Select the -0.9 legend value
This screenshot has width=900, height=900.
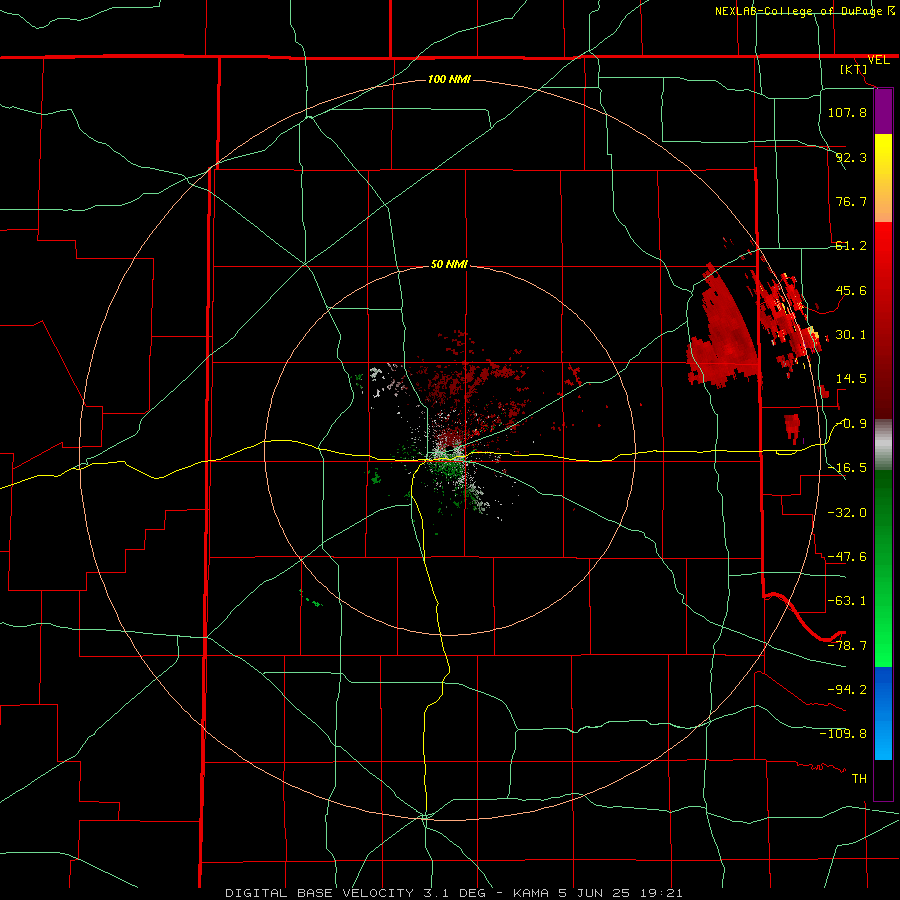(x=851, y=424)
